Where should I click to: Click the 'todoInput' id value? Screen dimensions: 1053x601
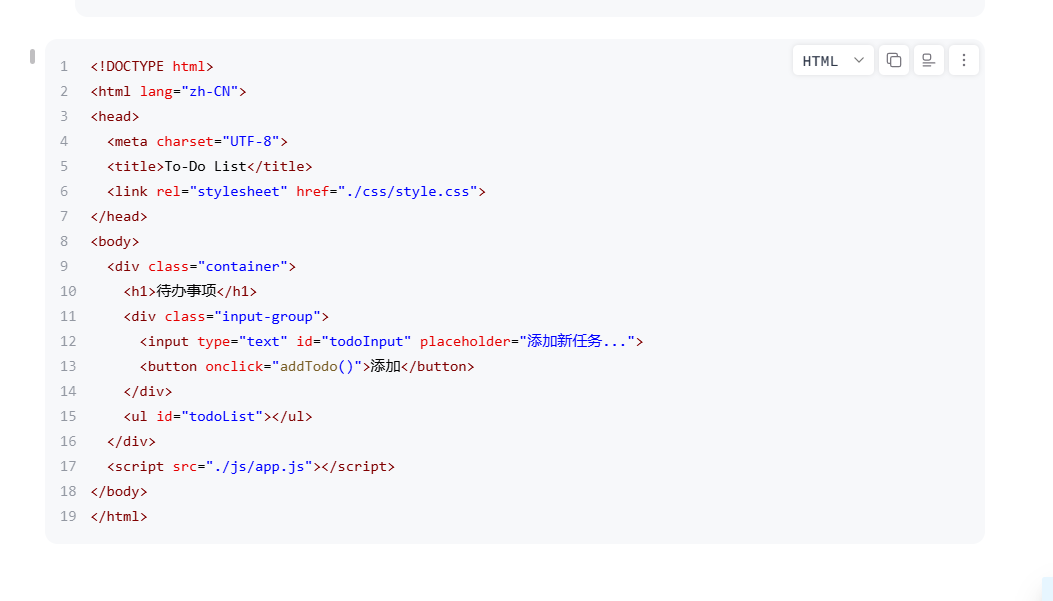tap(366, 341)
